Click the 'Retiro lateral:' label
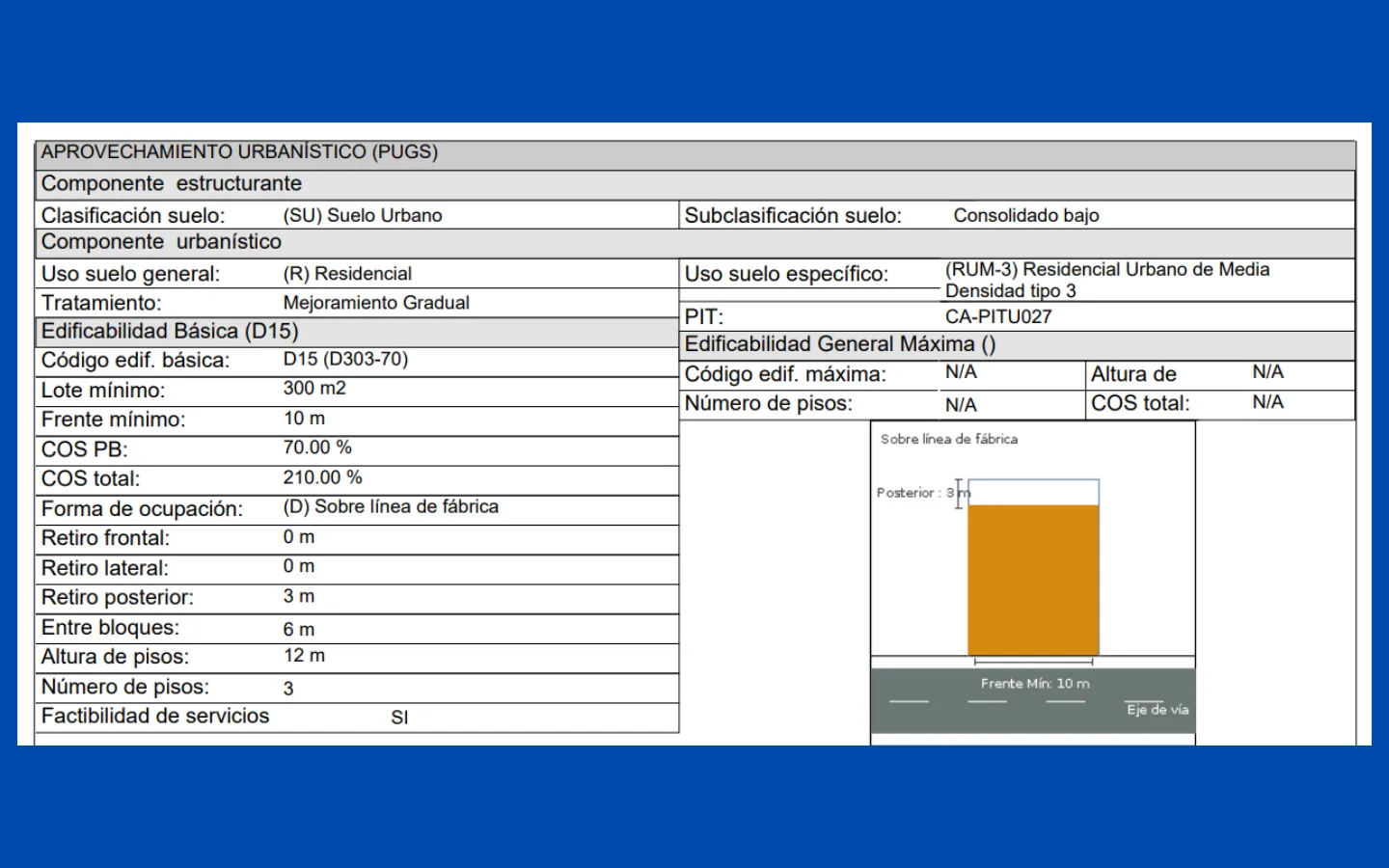1389x868 pixels. coord(104,568)
